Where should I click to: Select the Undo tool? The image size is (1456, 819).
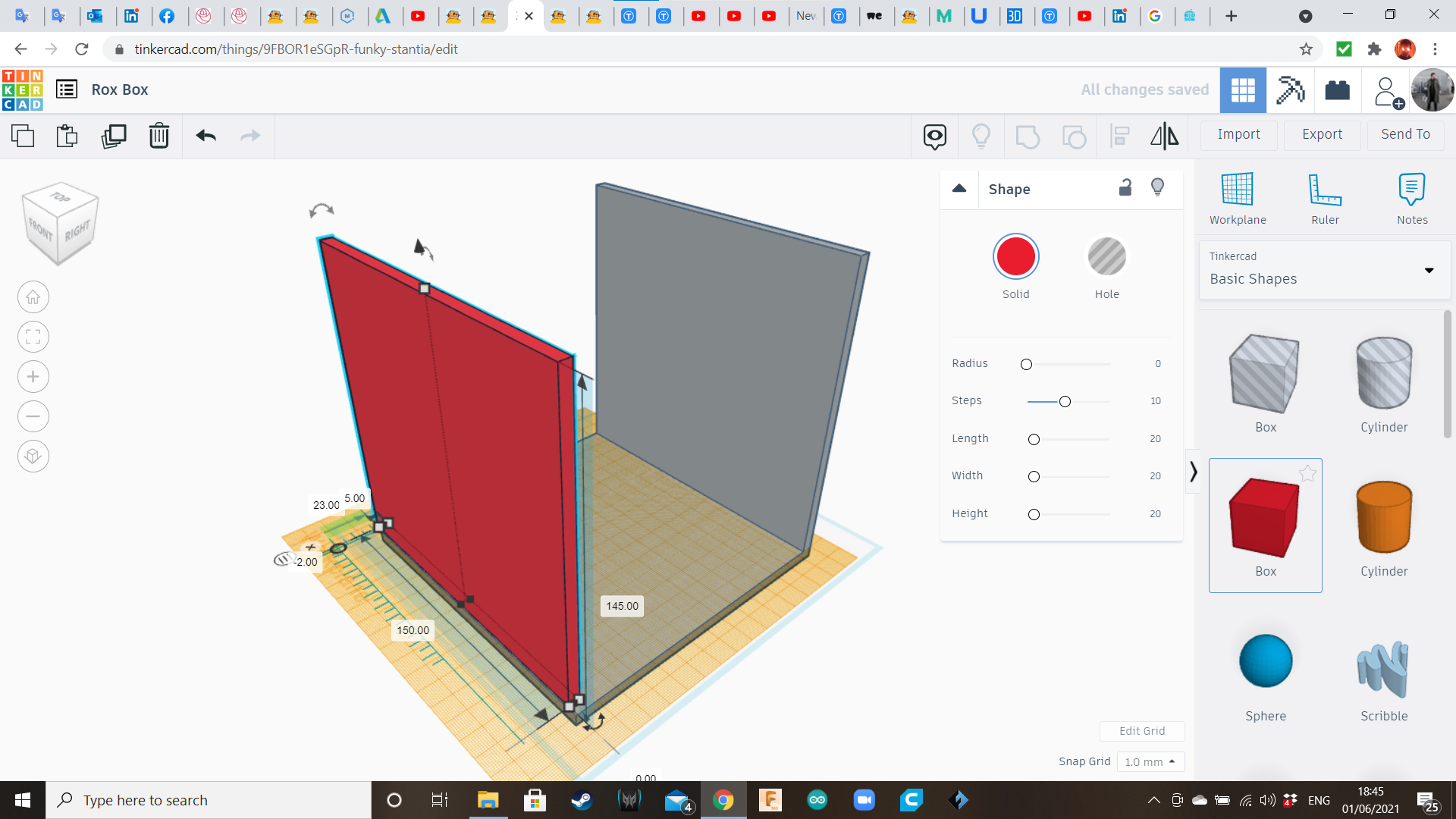pyautogui.click(x=206, y=134)
